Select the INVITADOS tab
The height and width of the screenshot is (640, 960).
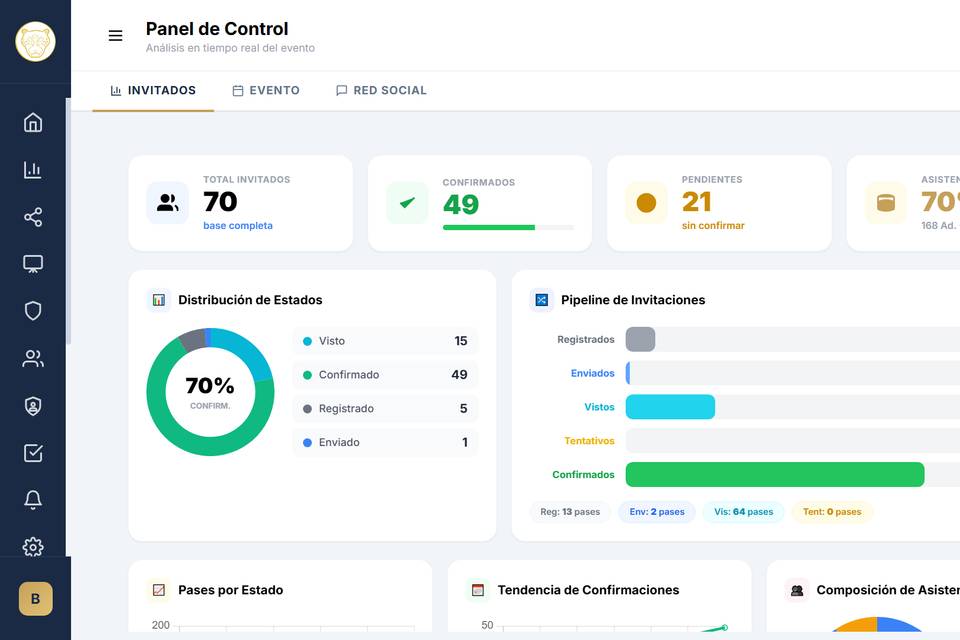[153, 91]
